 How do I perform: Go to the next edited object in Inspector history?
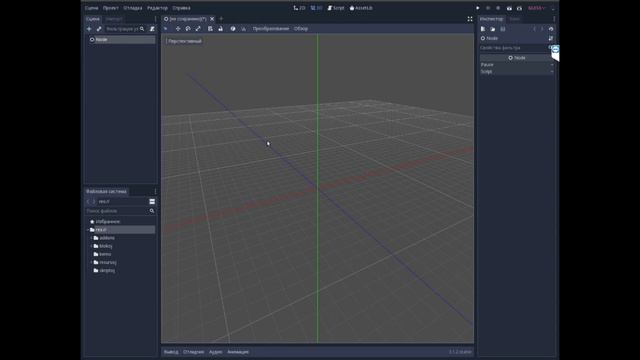[542, 29]
